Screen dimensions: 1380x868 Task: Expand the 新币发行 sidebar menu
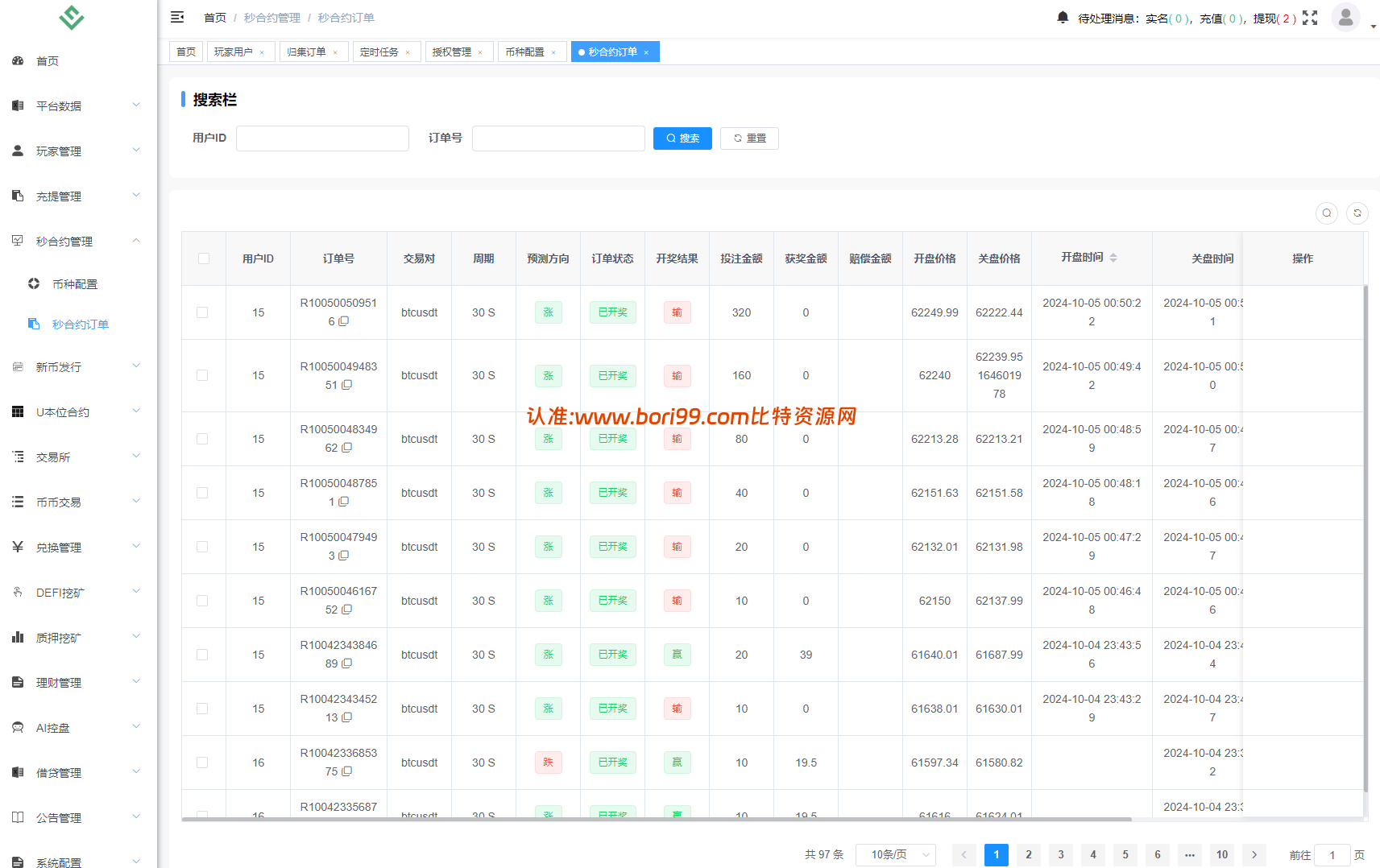(78, 366)
